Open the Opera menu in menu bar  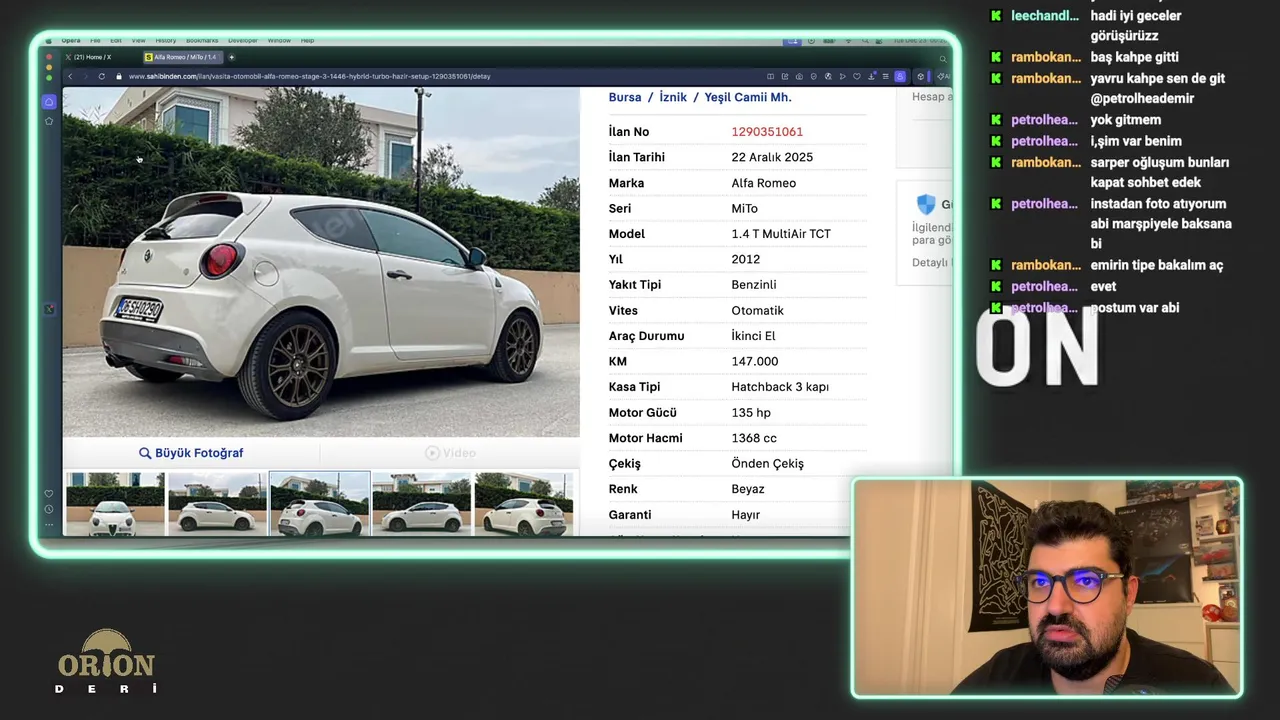[71, 40]
